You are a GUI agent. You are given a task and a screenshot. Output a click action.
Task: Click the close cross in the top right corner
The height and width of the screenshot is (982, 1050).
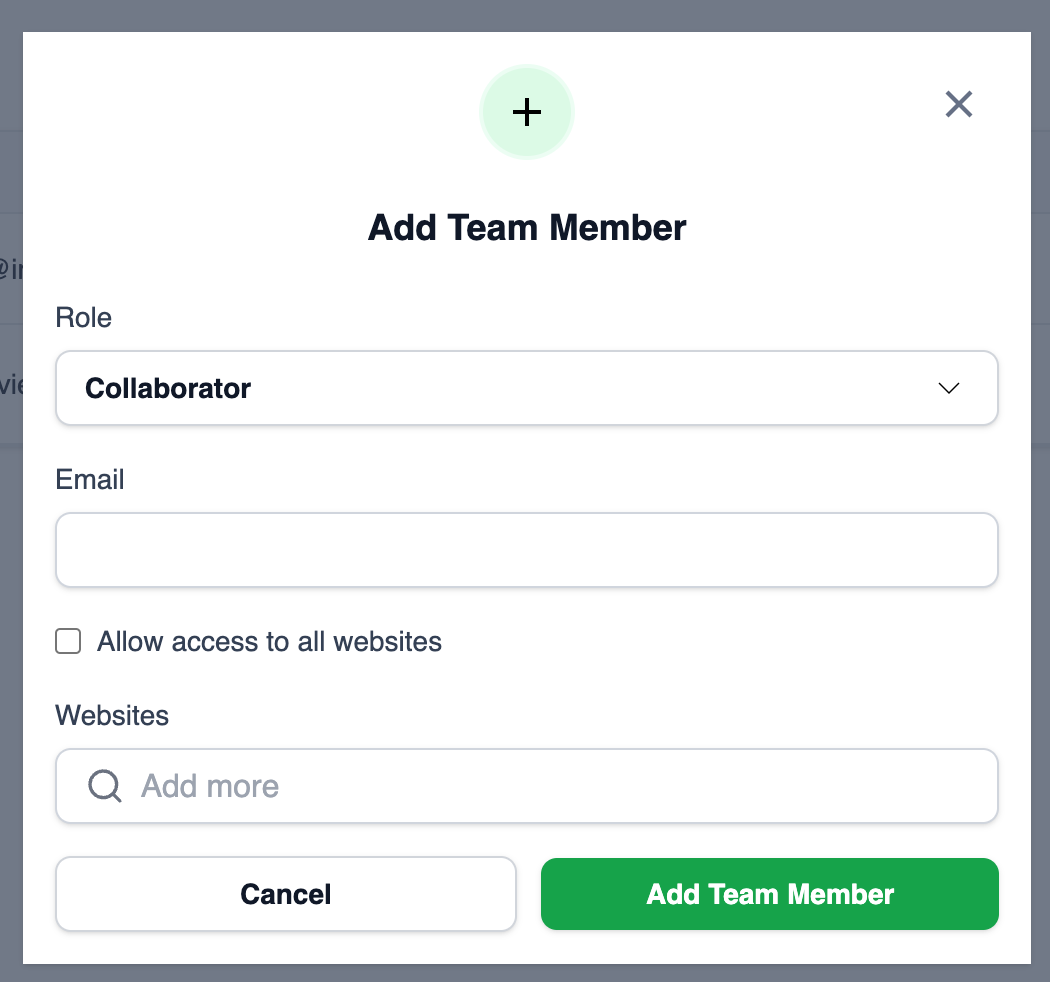point(958,104)
